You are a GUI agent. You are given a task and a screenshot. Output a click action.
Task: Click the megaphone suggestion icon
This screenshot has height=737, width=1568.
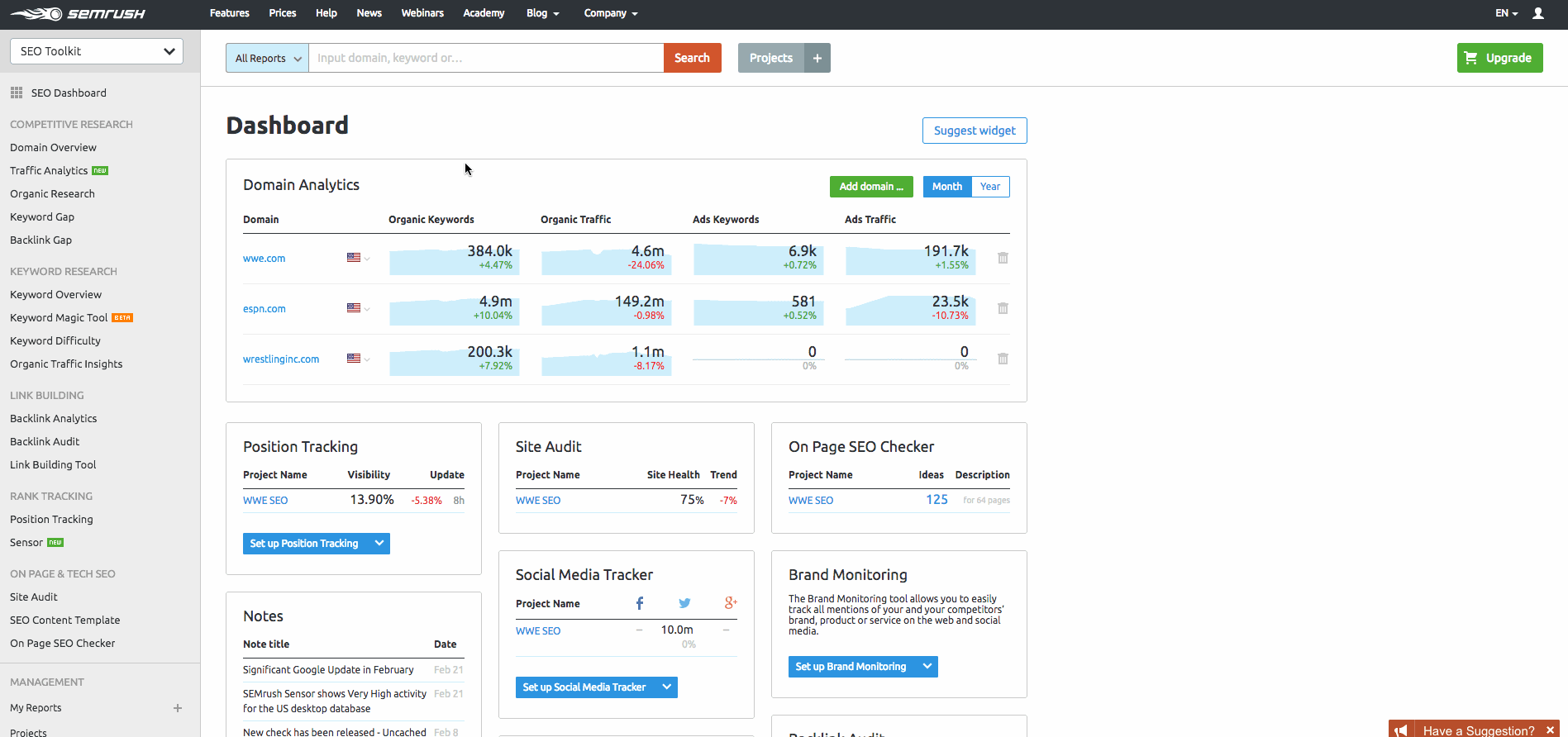[1401, 730]
